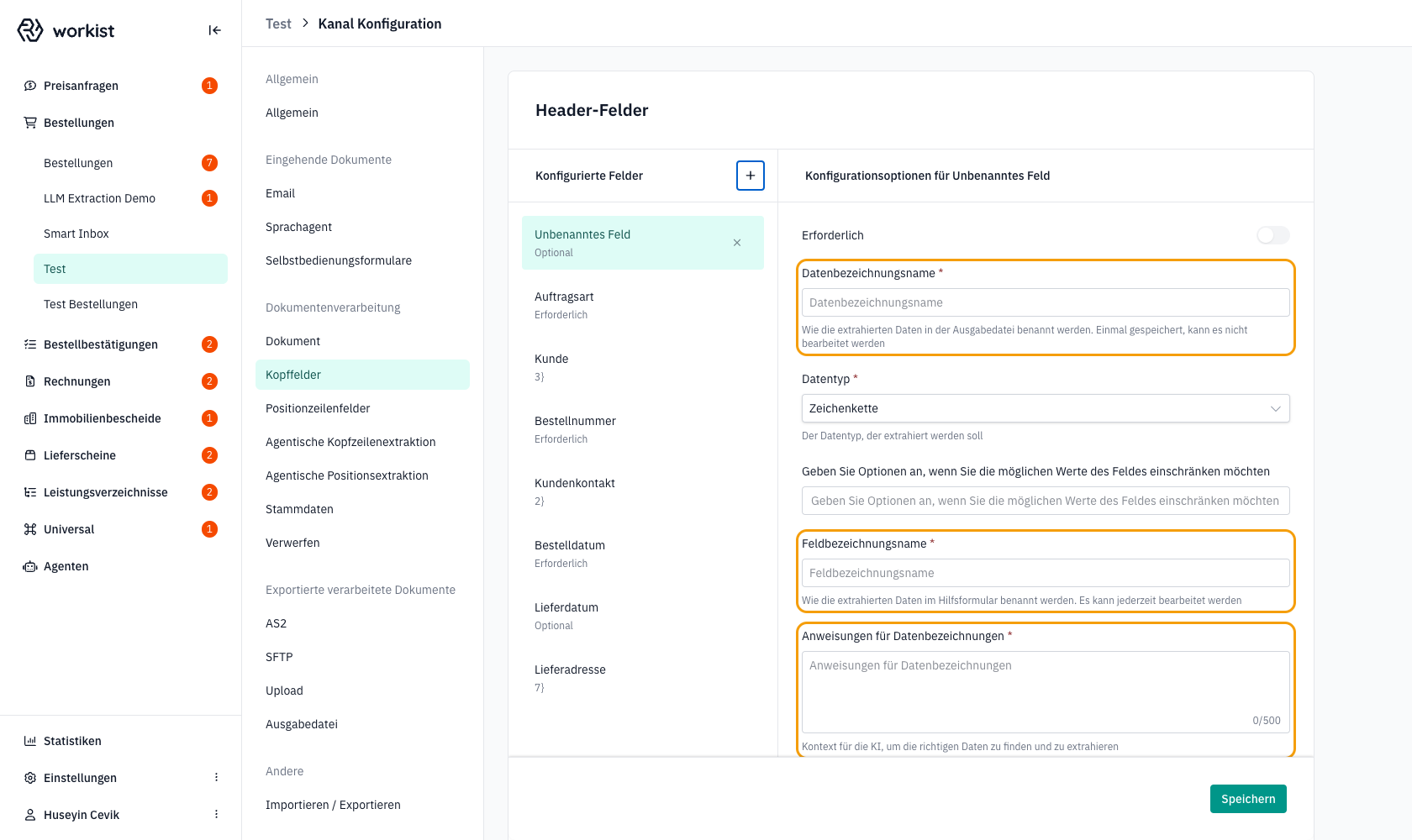
Task: Click the Preisanfragen sidebar icon
Action: (30, 86)
